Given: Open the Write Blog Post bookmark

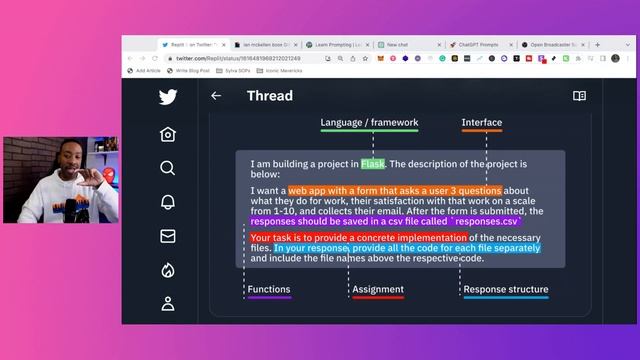Looking at the screenshot, I should point(188,71).
